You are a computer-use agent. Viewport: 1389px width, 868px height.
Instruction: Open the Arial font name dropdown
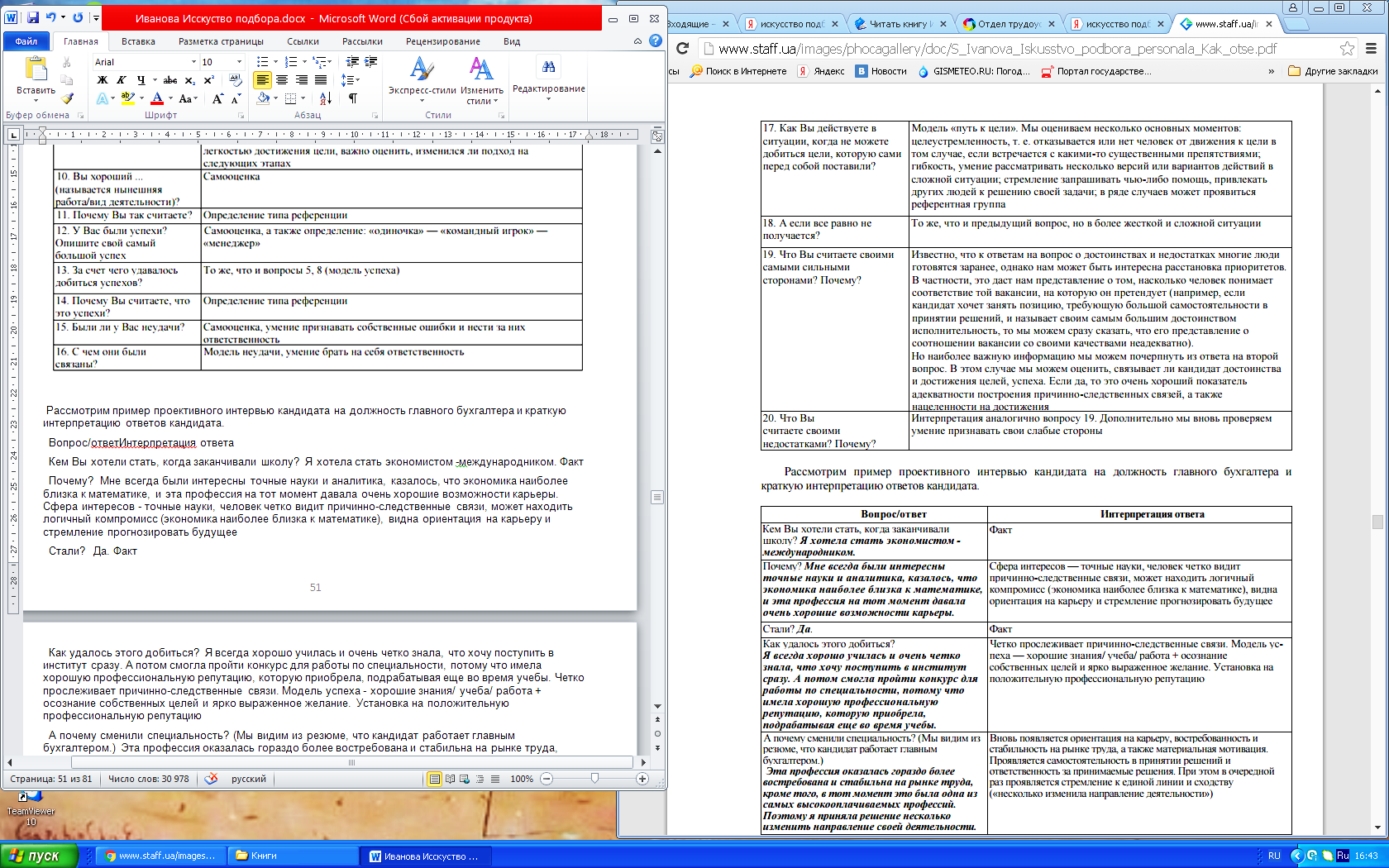point(194,62)
